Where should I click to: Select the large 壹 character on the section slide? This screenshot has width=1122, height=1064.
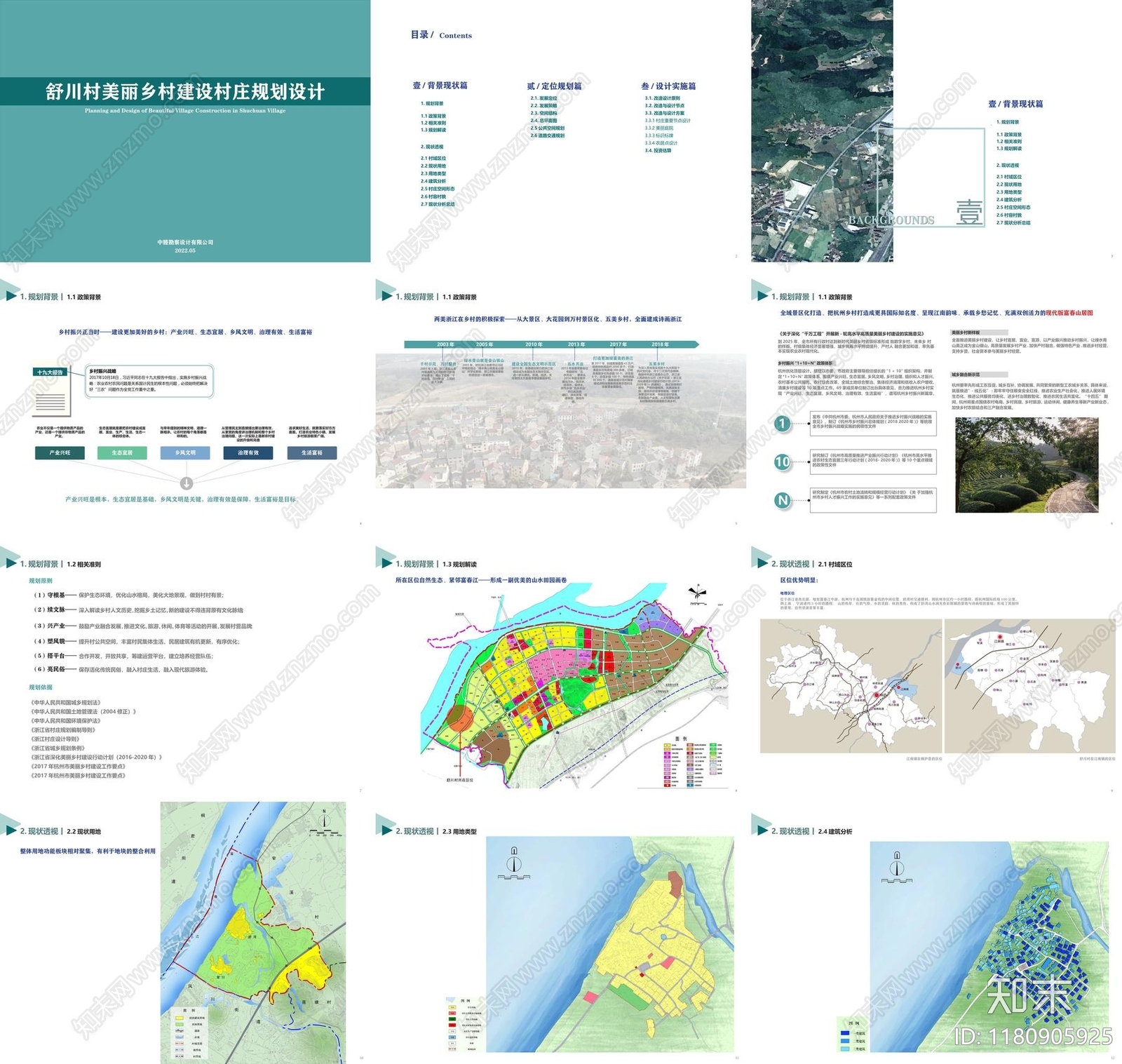(x=970, y=212)
